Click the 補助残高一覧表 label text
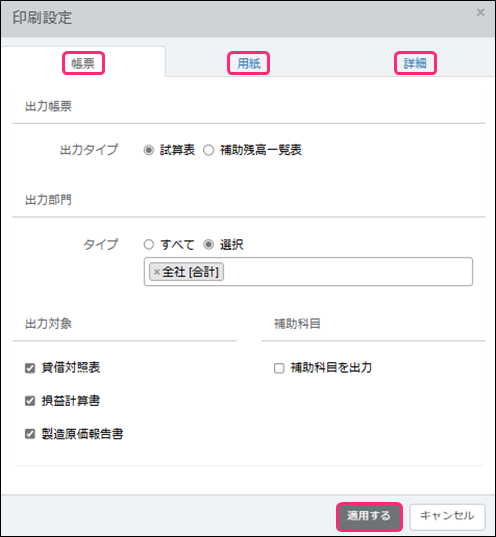This screenshot has height=537, width=496. [x=261, y=150]
